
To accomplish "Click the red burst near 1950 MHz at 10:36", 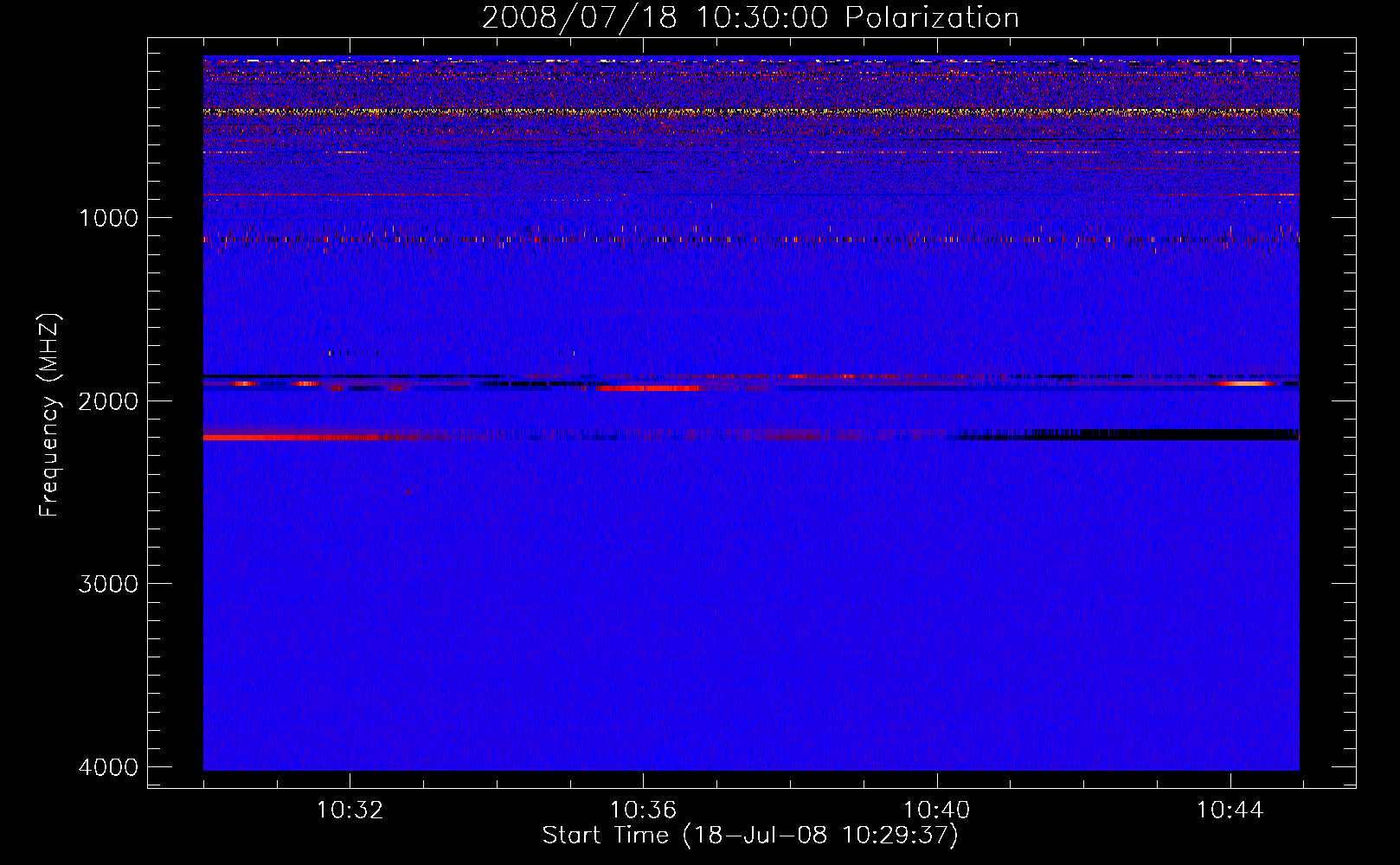I will tap(649, 388).
